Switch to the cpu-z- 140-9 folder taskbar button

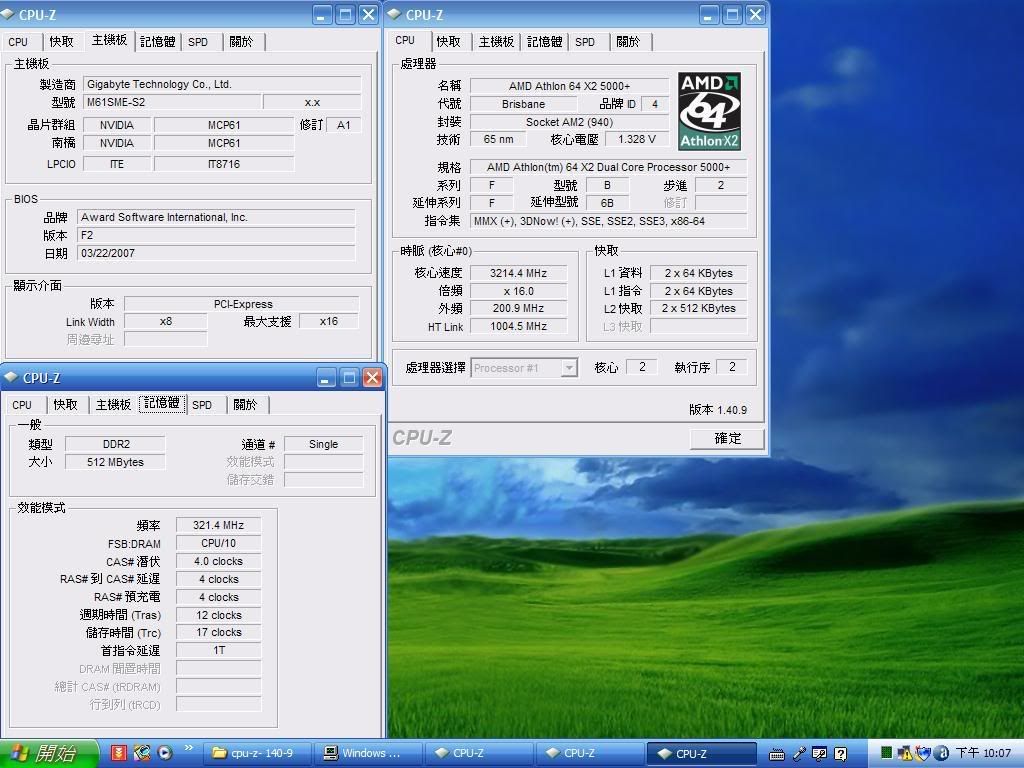(257, 754)
